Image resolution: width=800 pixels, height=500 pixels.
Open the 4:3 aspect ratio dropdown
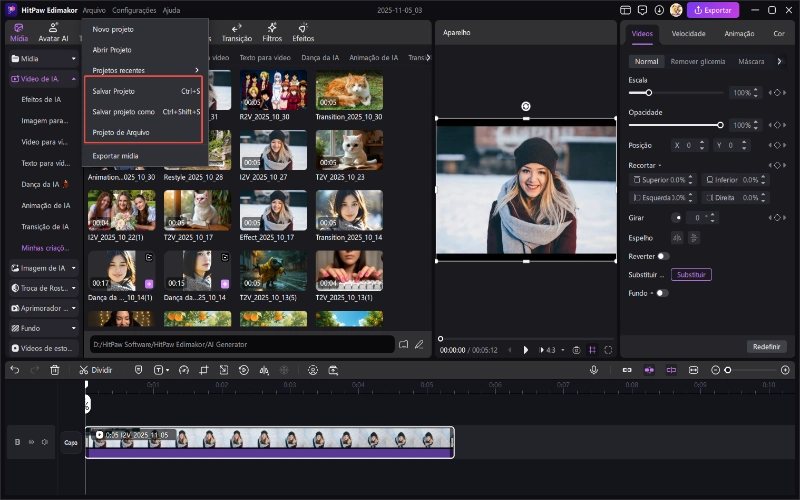(556, 350)
